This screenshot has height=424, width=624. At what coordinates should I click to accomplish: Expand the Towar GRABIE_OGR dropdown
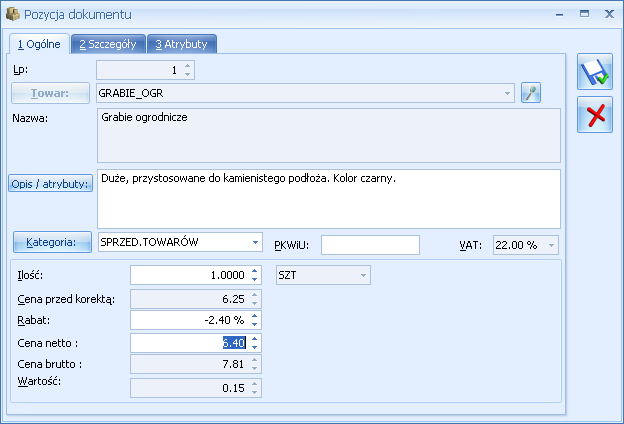coord(507,93)
